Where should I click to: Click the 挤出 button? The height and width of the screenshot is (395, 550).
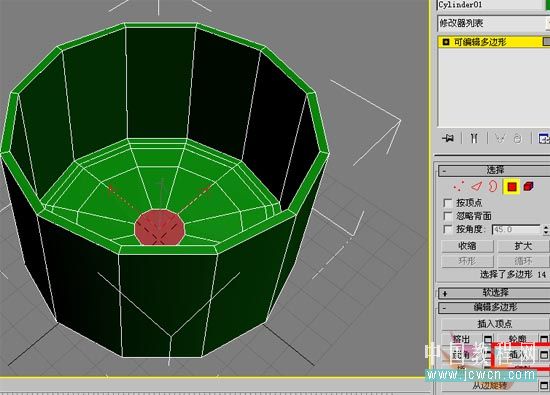click(462, 339)
